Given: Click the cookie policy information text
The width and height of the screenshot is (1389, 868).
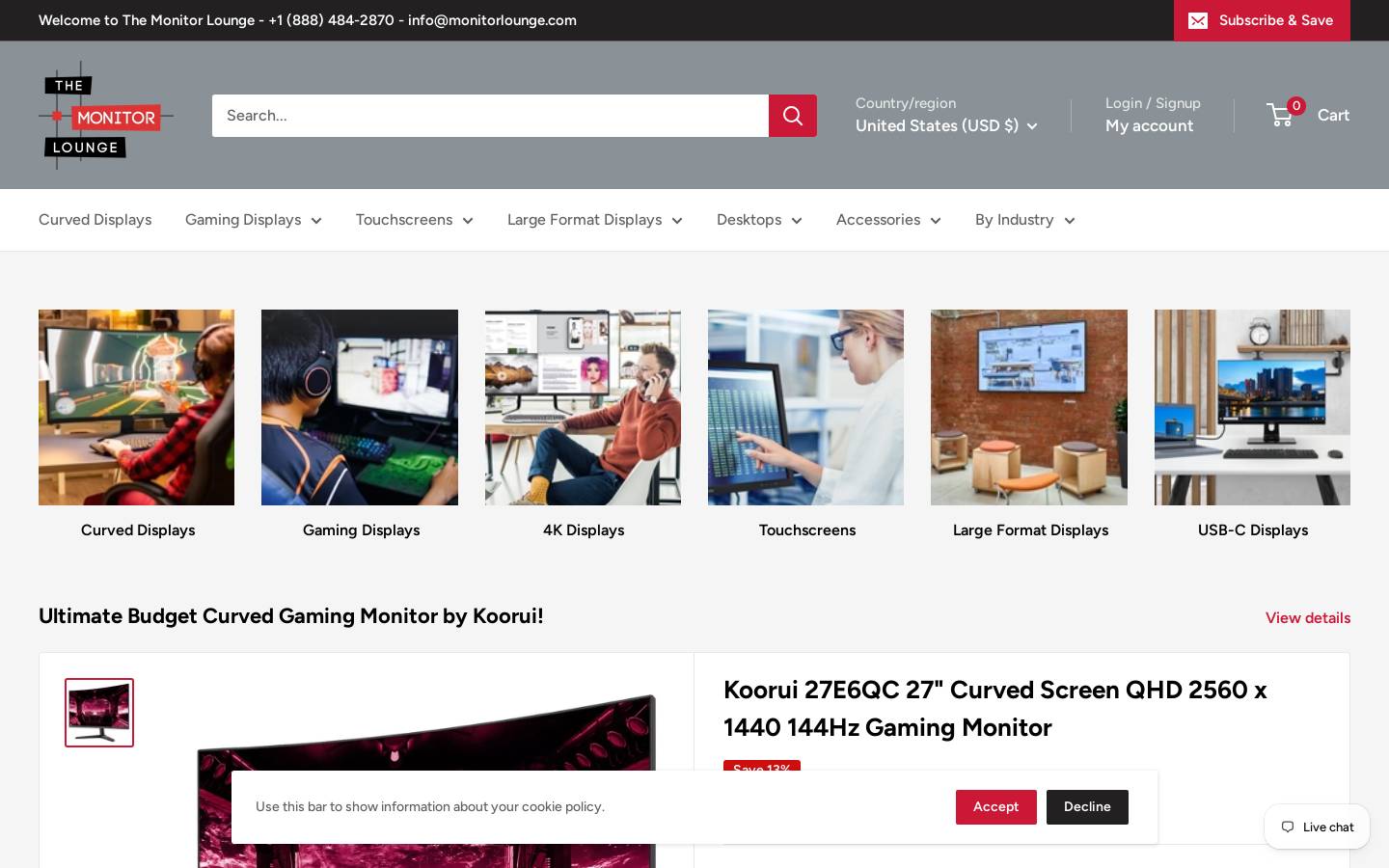Looking at the screenshot, I should pos(430,807).
